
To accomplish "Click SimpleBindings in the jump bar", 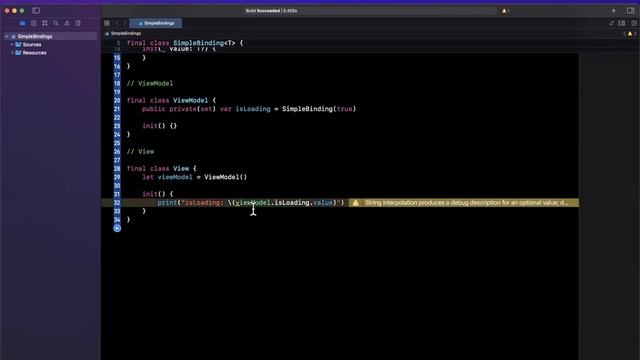I will click(126, 33).
